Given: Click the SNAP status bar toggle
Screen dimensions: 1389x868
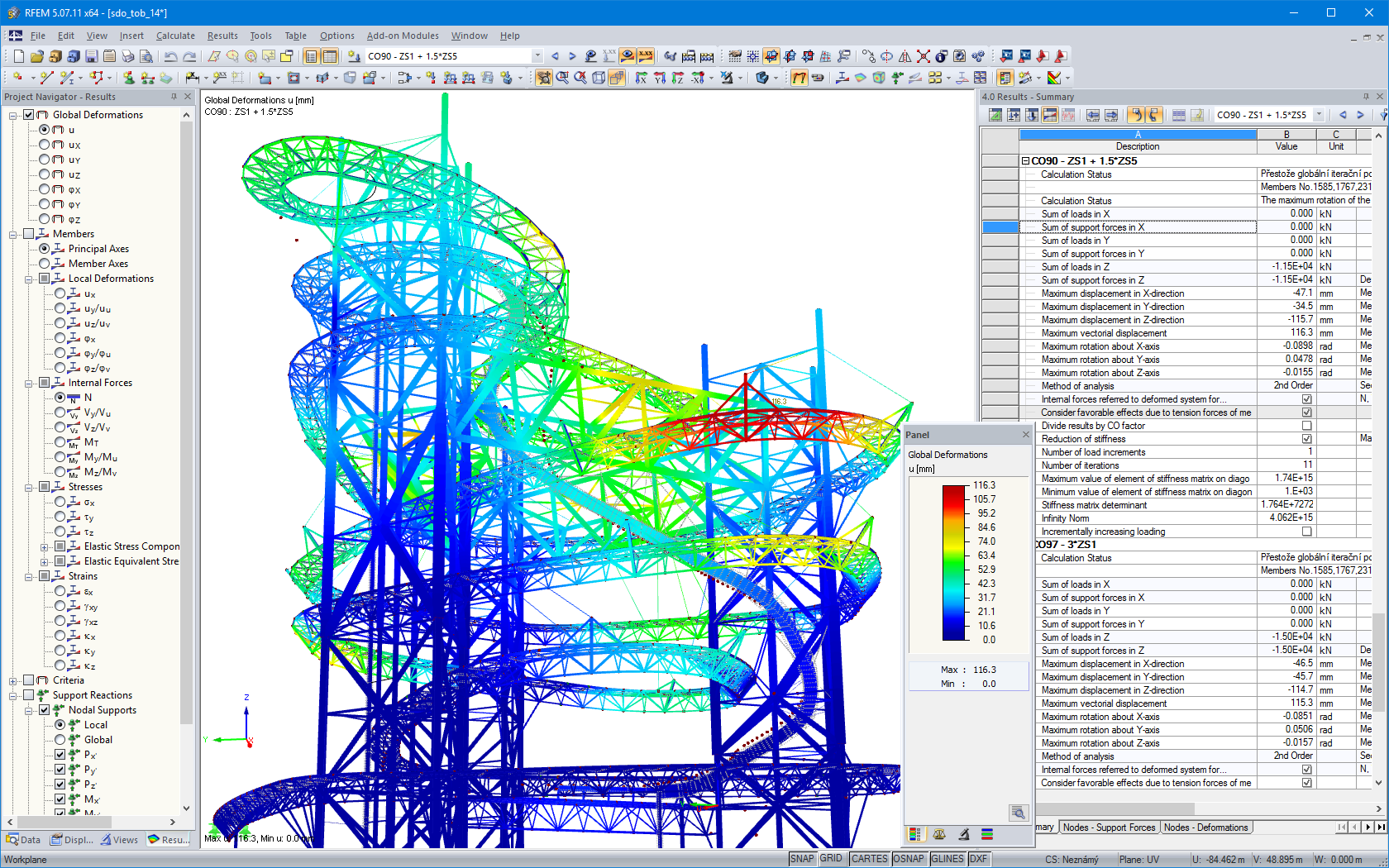Looking at the screenshot, I should click(801, 858).
